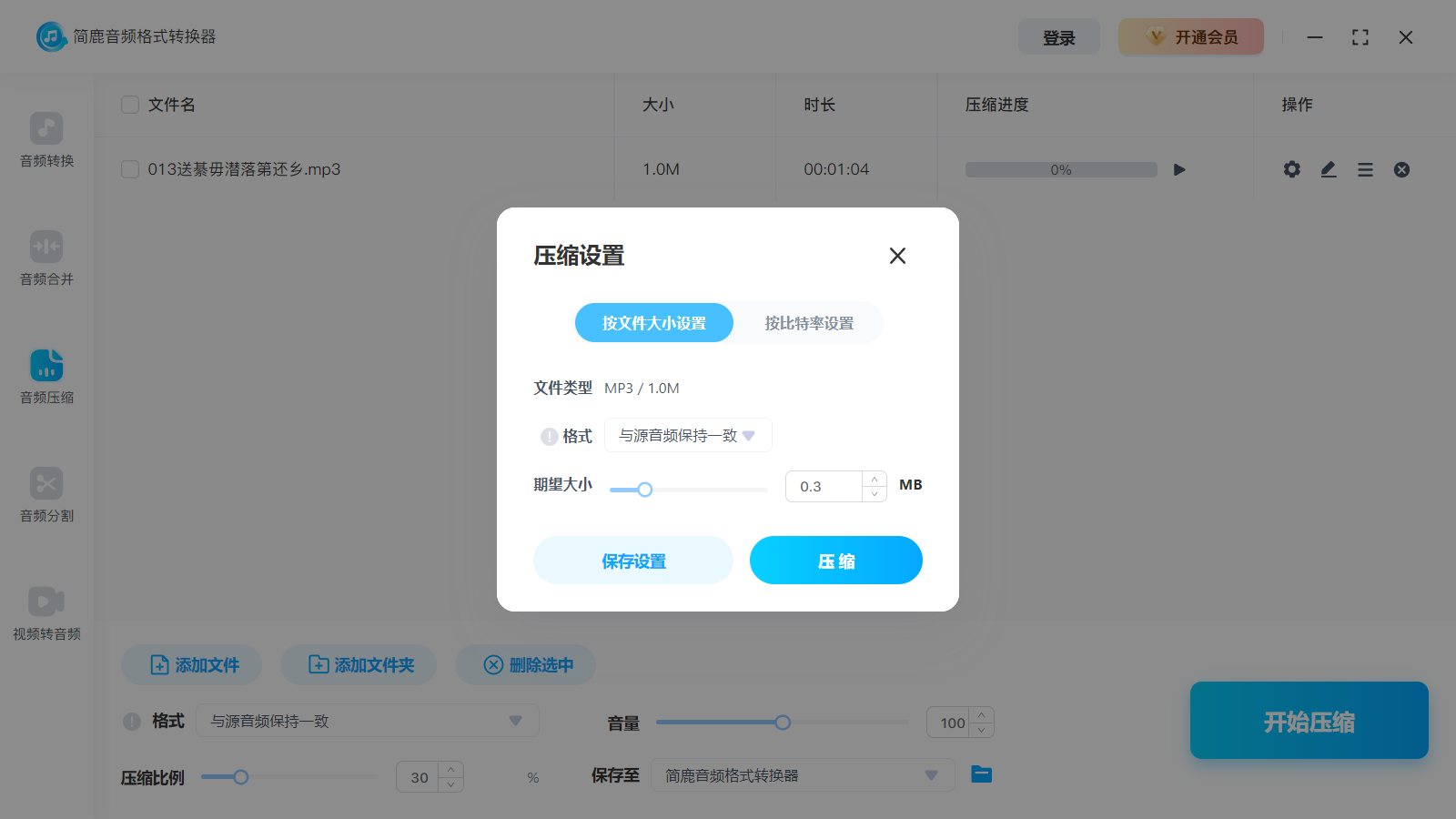Switch to the 按比特率设置 tab

click(x=809, y=323)
